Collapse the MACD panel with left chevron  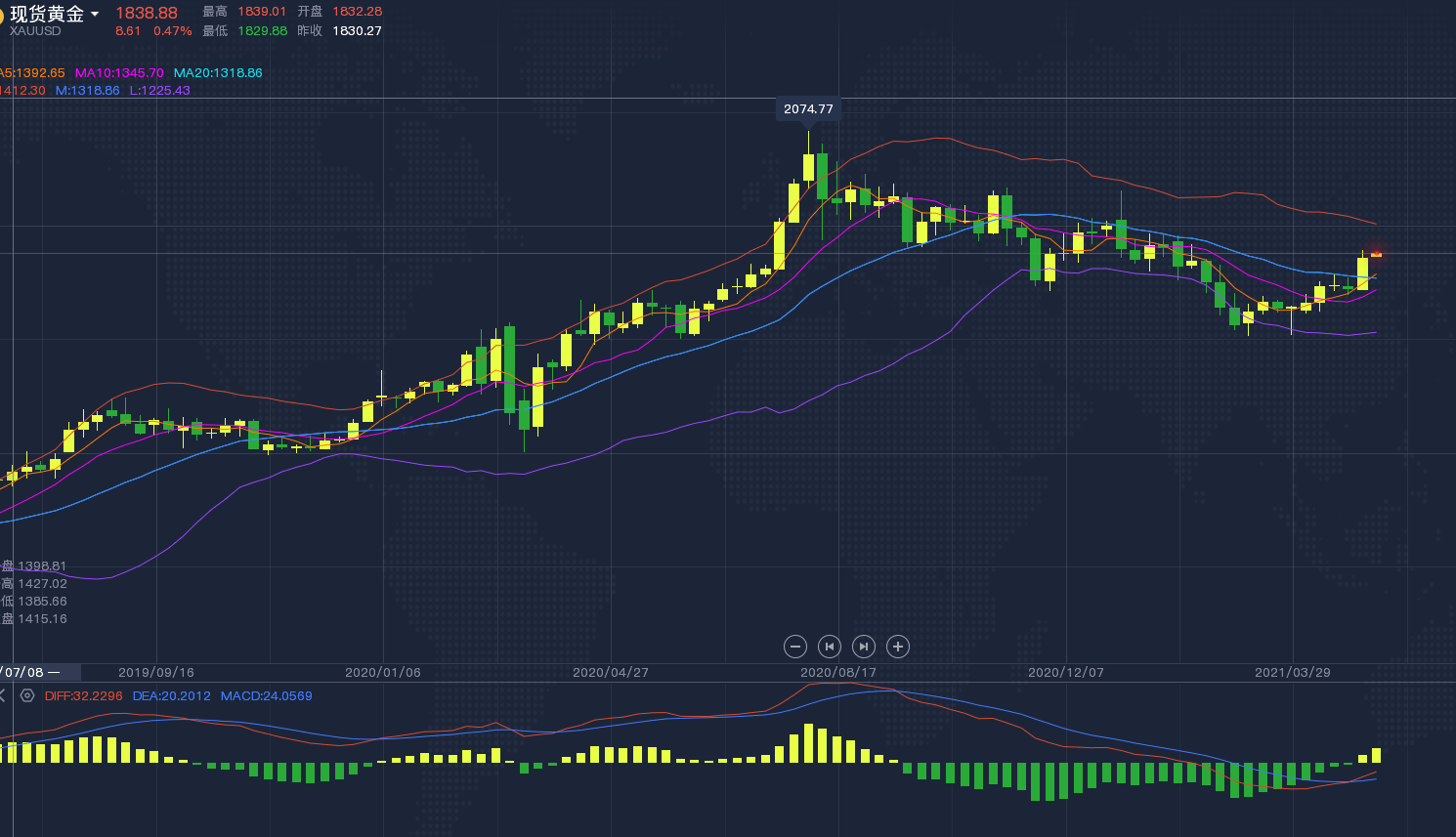(x=3, y=695)
